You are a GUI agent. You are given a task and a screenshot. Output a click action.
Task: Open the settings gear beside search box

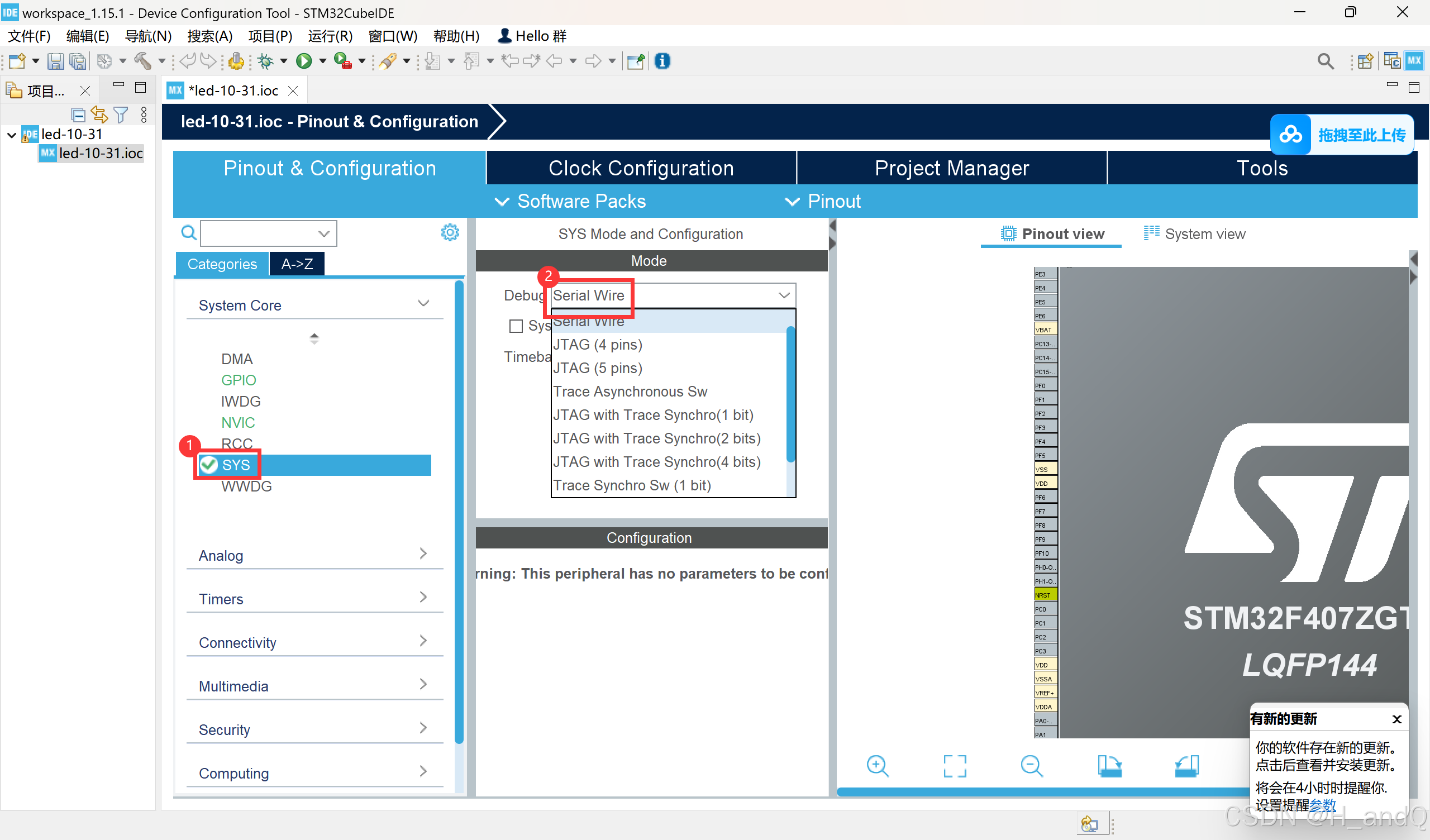point(450,232)
